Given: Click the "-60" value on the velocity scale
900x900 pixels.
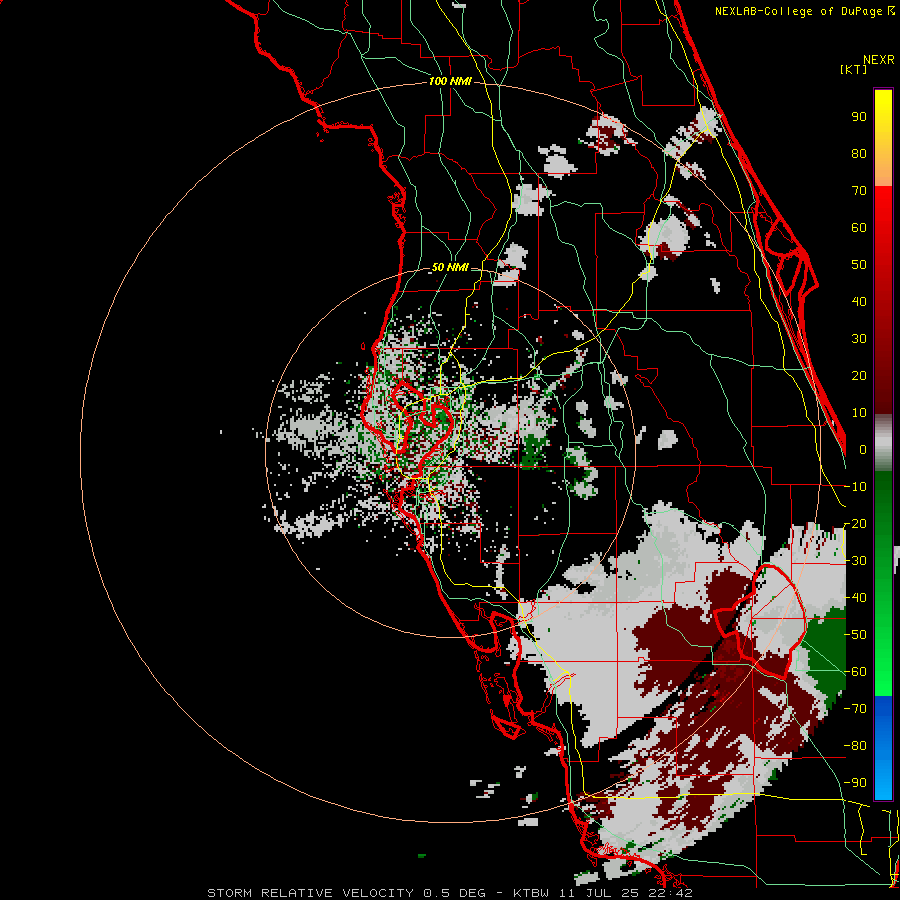Looking at the screenshot, I should [855, 672].
